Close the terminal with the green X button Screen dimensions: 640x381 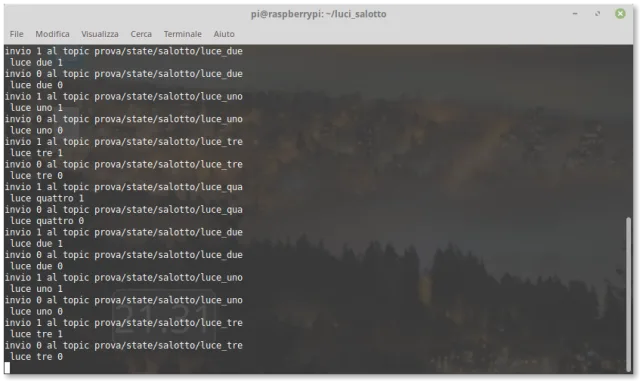[620, 14]
